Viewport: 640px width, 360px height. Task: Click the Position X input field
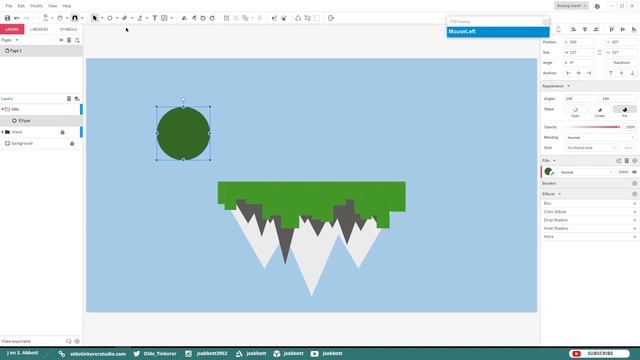coord(579,42)
